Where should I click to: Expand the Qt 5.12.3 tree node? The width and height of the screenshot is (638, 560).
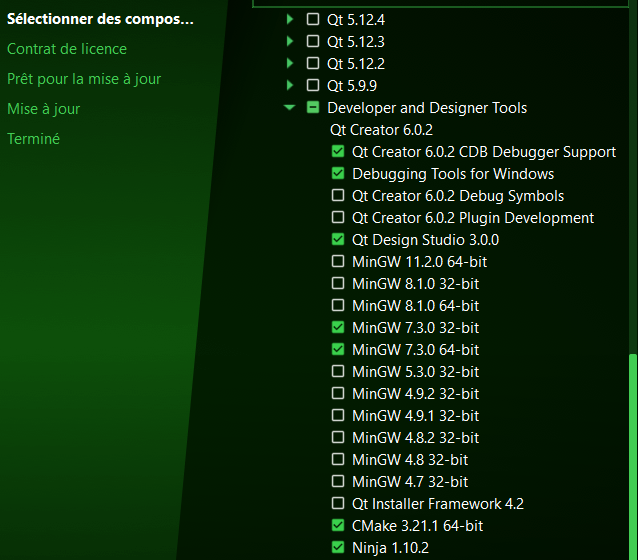[290, 41]
